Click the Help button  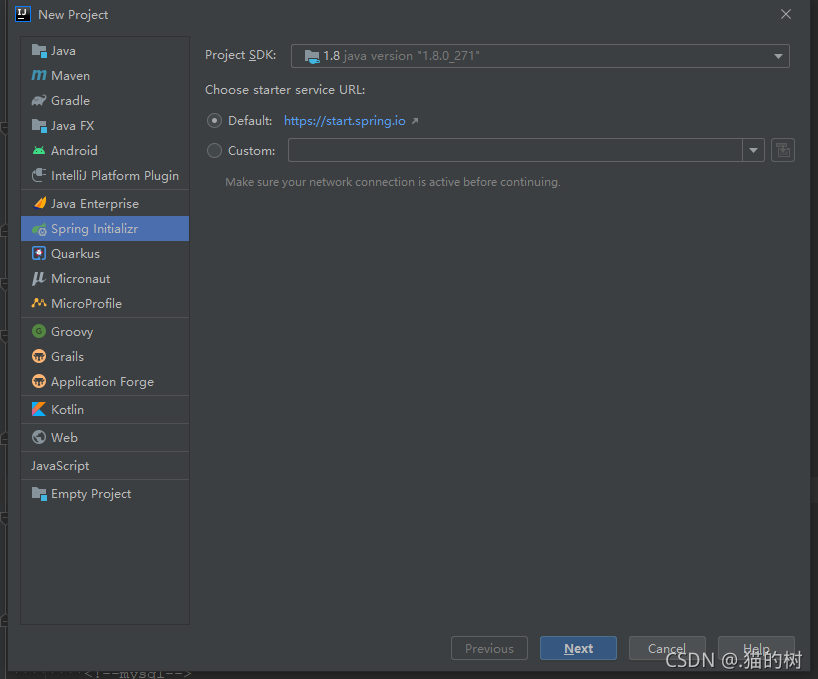click(x=756, y=648)
